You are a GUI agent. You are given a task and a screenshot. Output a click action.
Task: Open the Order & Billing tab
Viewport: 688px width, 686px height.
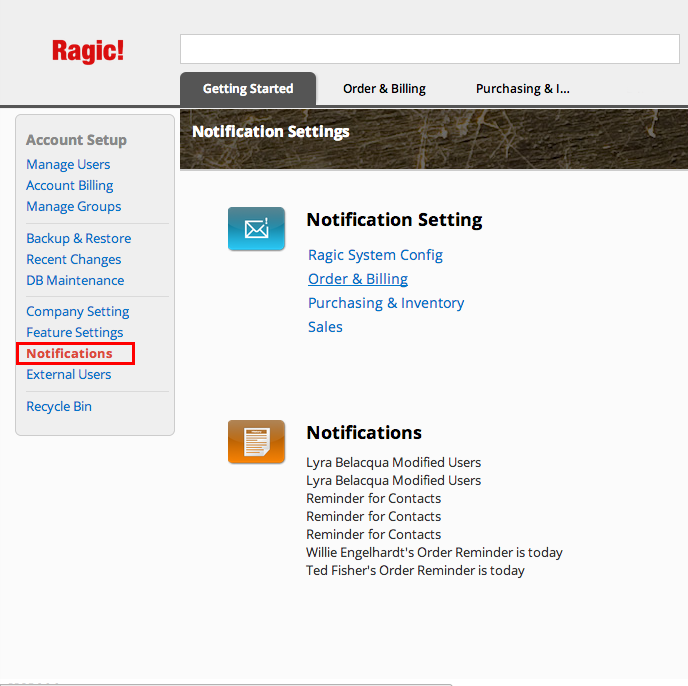click(x=384, y=89)
